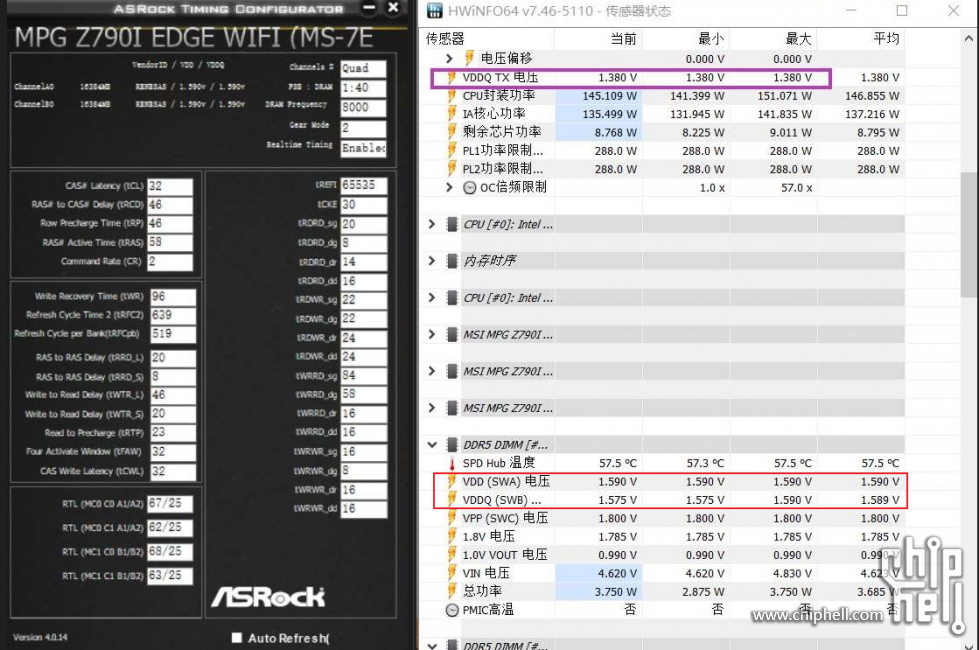Click the Write Recovery Time (tWR) field
Screen dimensions: 979x650
pos(173,297)
